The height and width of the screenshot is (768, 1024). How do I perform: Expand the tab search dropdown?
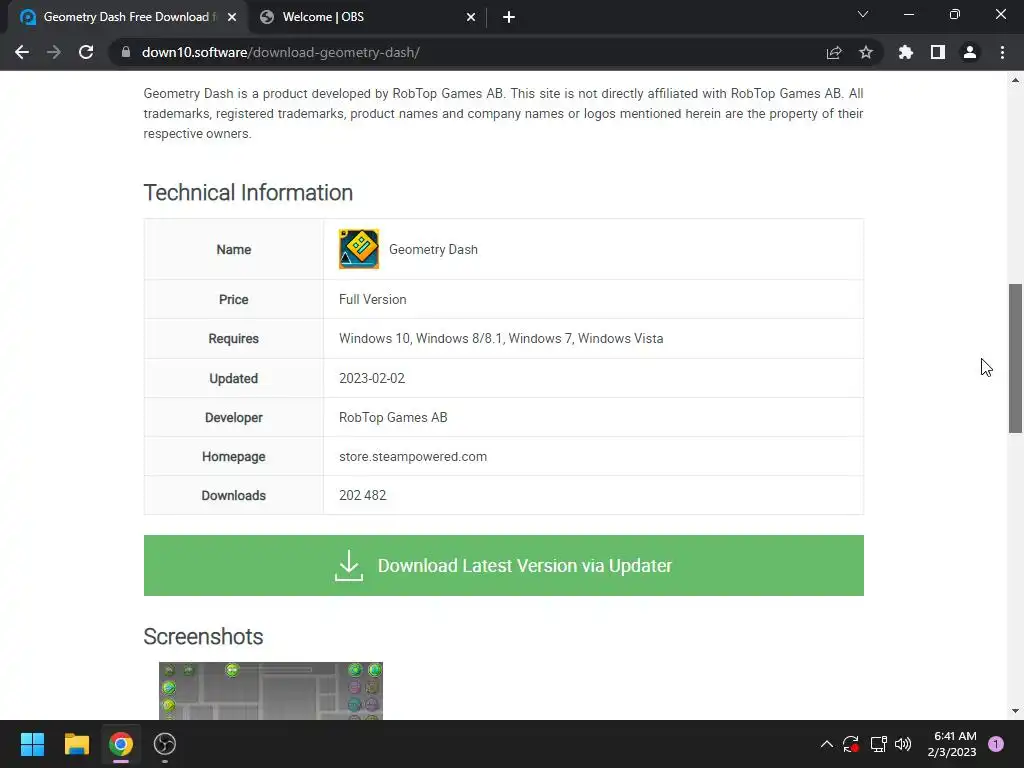click(x=863, y=14)
